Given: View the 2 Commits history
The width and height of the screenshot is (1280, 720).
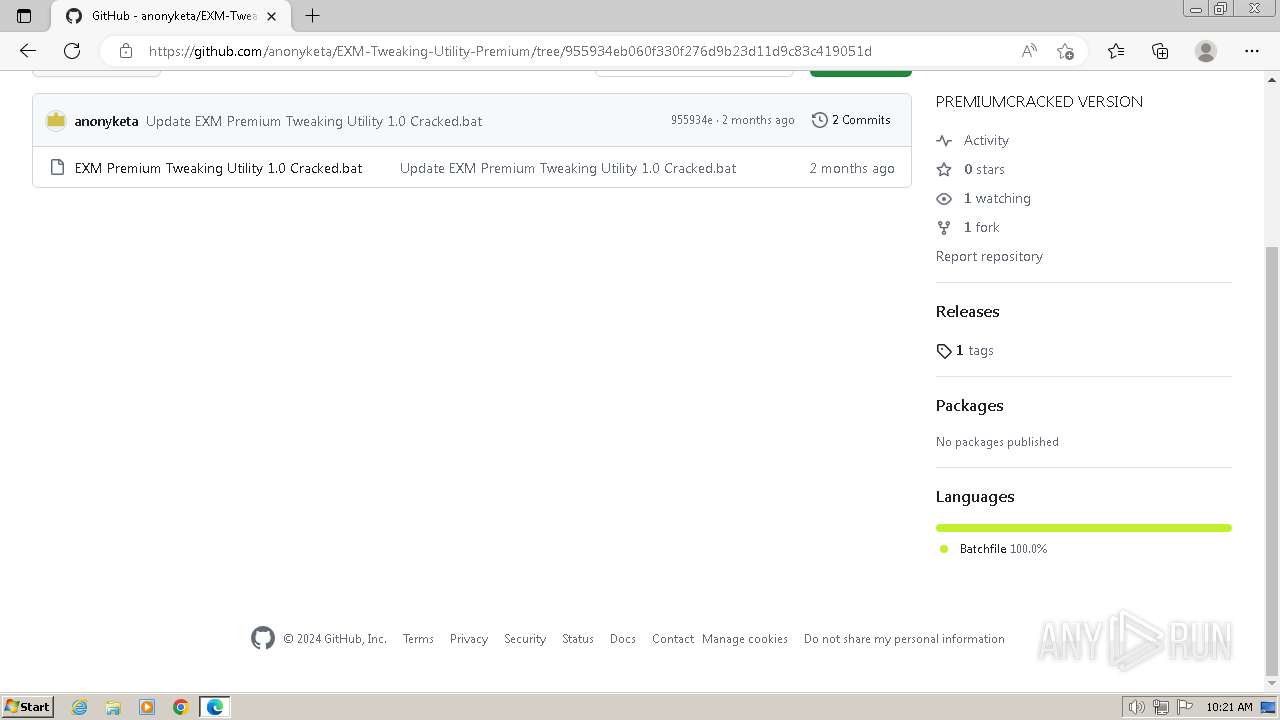Looking at the screenshot, I should click(851, 120).
